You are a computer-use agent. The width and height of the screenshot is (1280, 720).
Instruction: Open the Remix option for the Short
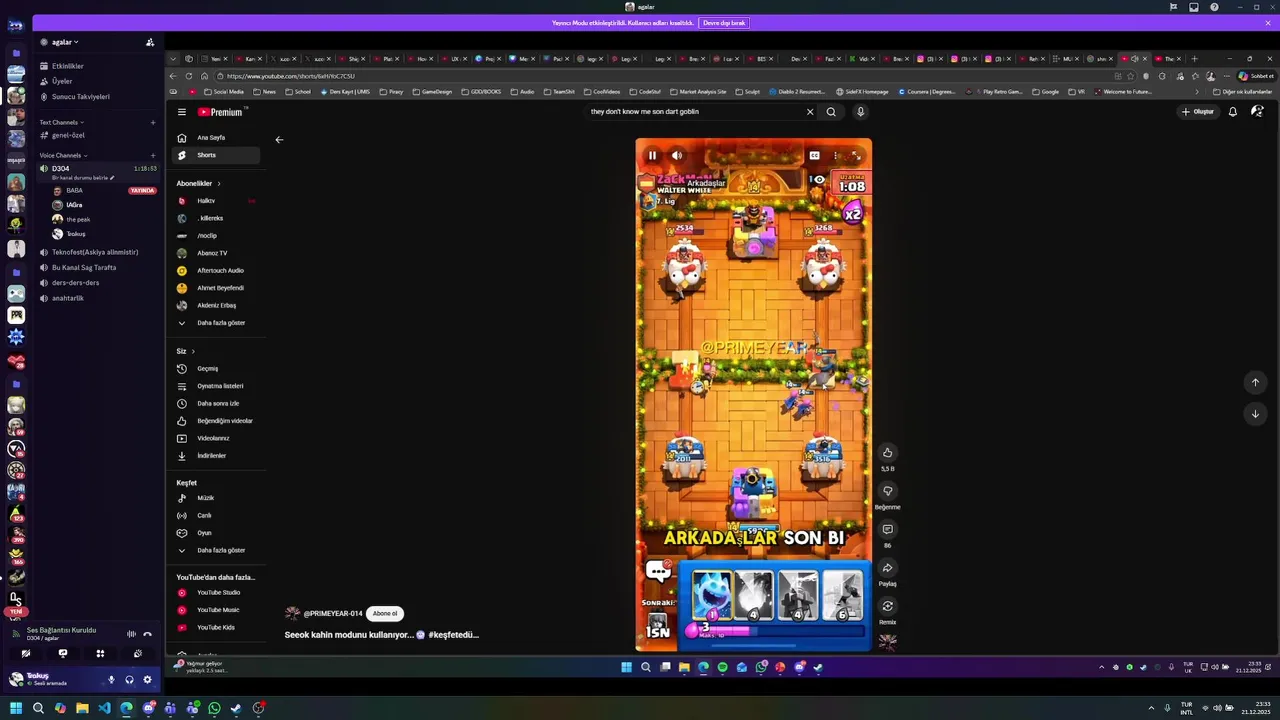887,606
